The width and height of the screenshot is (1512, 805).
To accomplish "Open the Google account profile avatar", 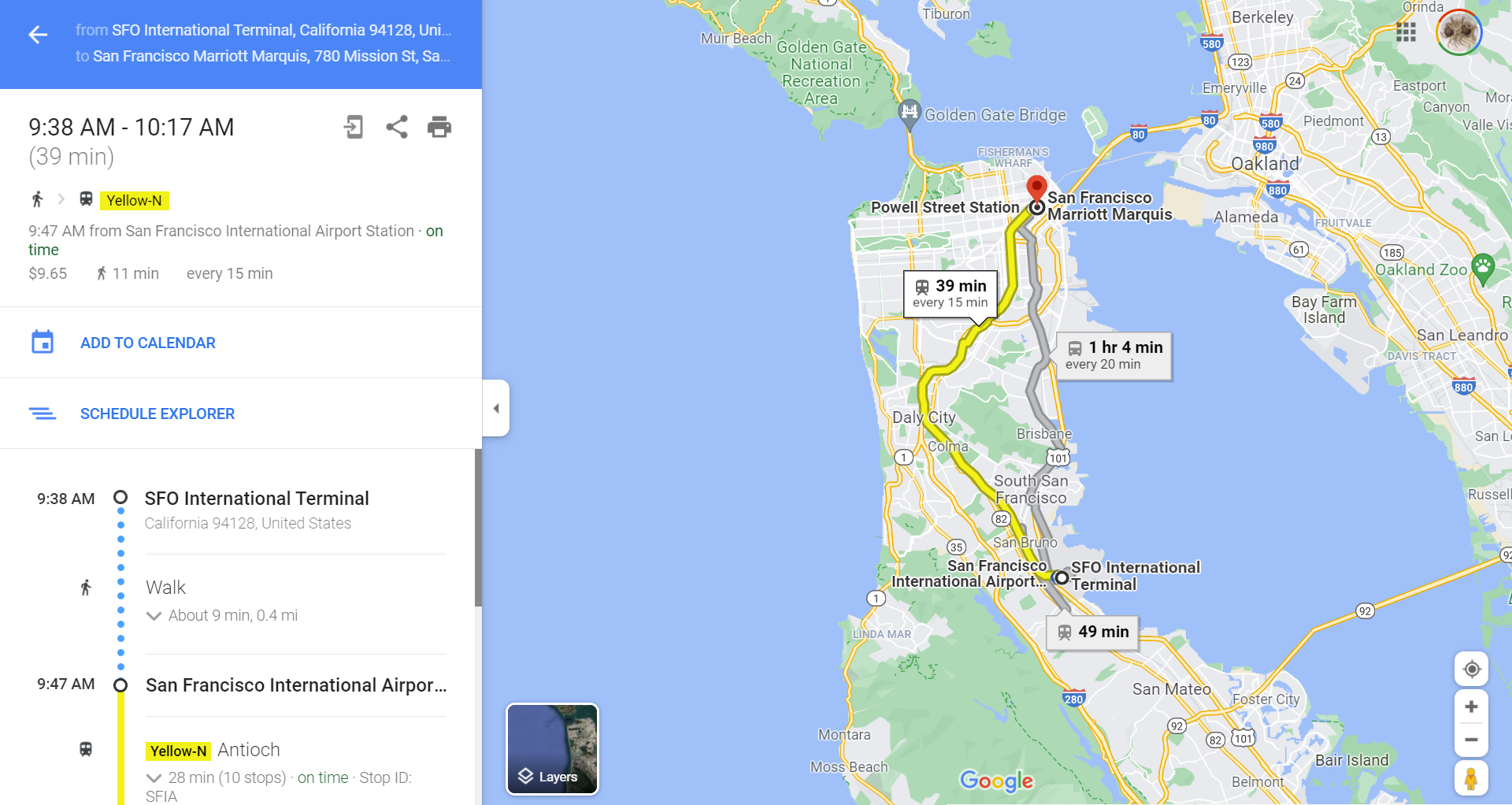I will pyautogui.click(x=1459, y=32).
